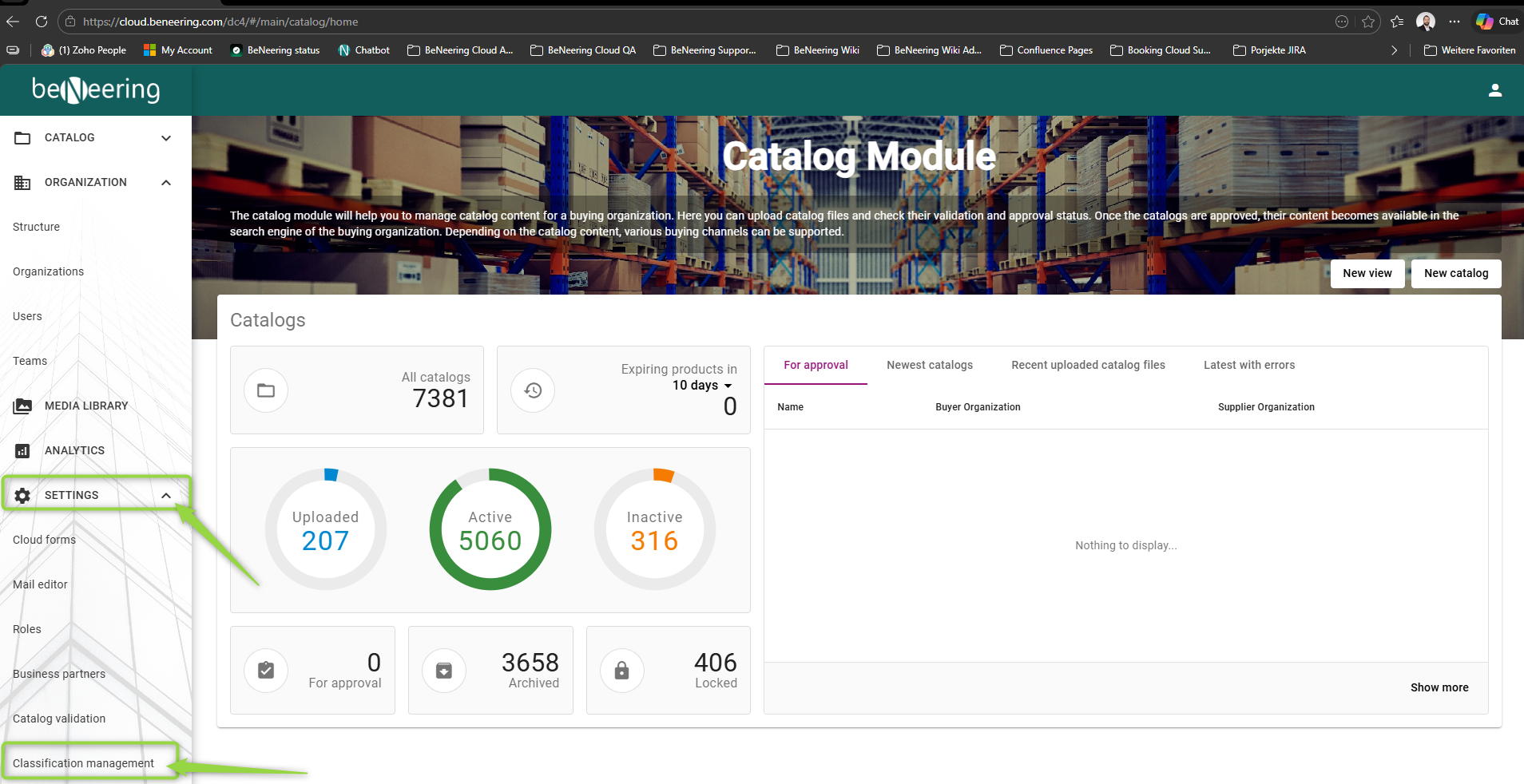Switch to the Newest catalogs tab
Viewport: 1524px width, 784px height.
coord(929,365)
